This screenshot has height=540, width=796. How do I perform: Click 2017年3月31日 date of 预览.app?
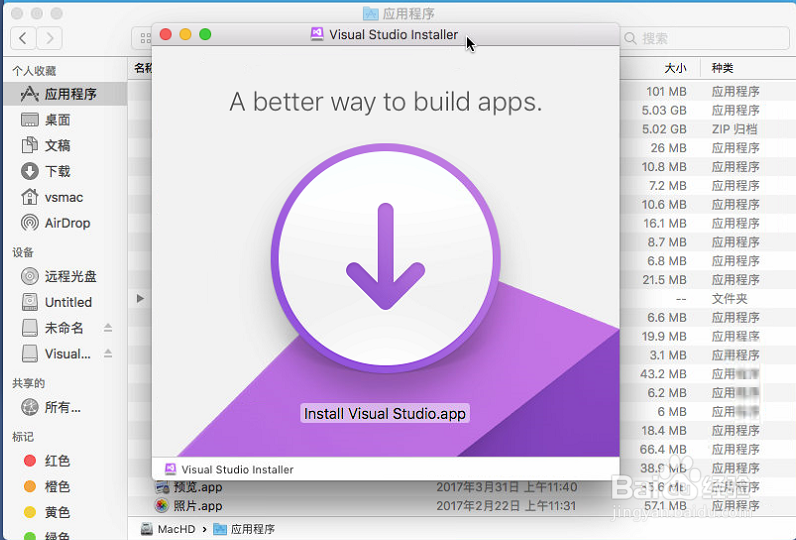tap(507, 487)
